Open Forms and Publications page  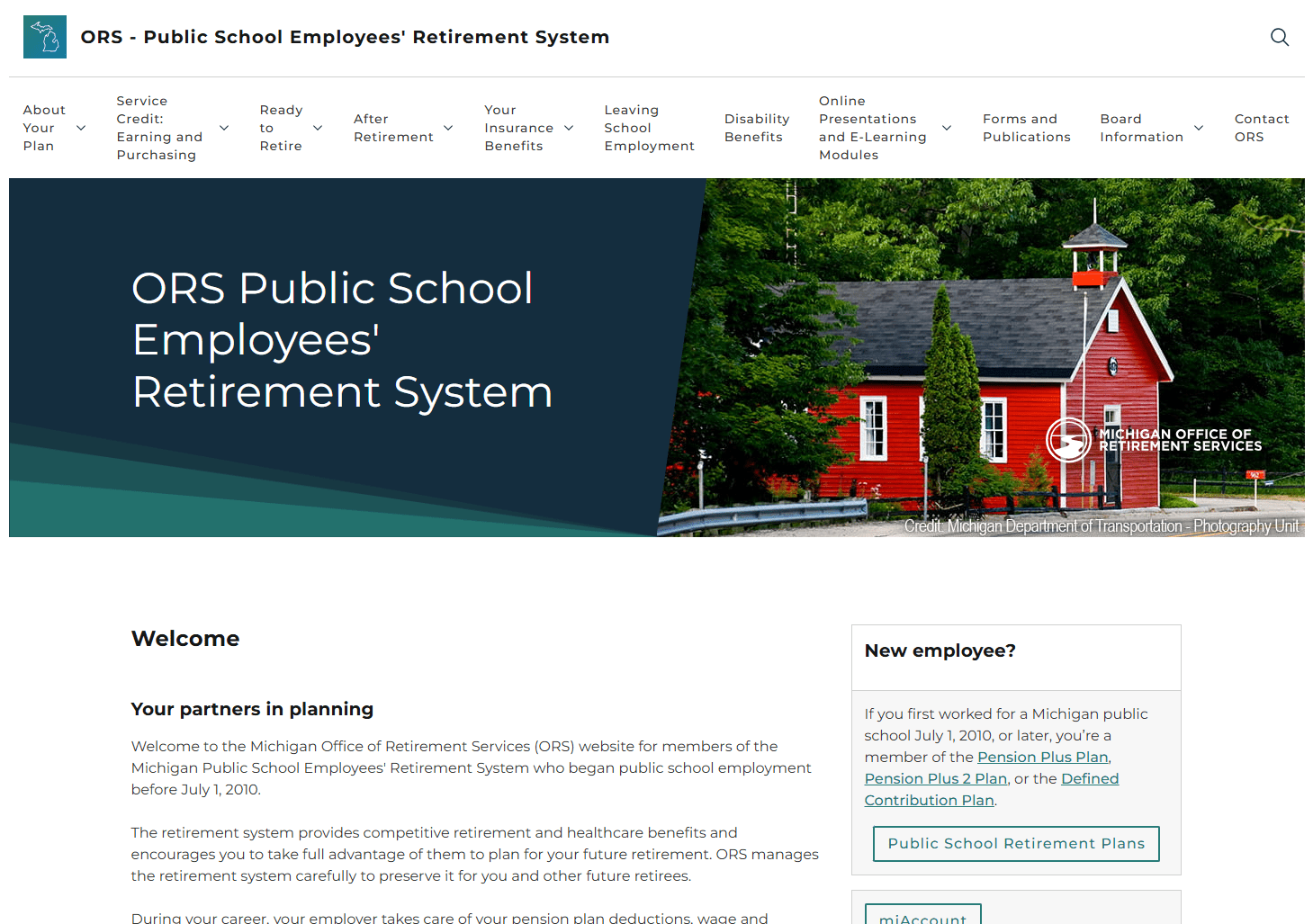(1027, 128)
